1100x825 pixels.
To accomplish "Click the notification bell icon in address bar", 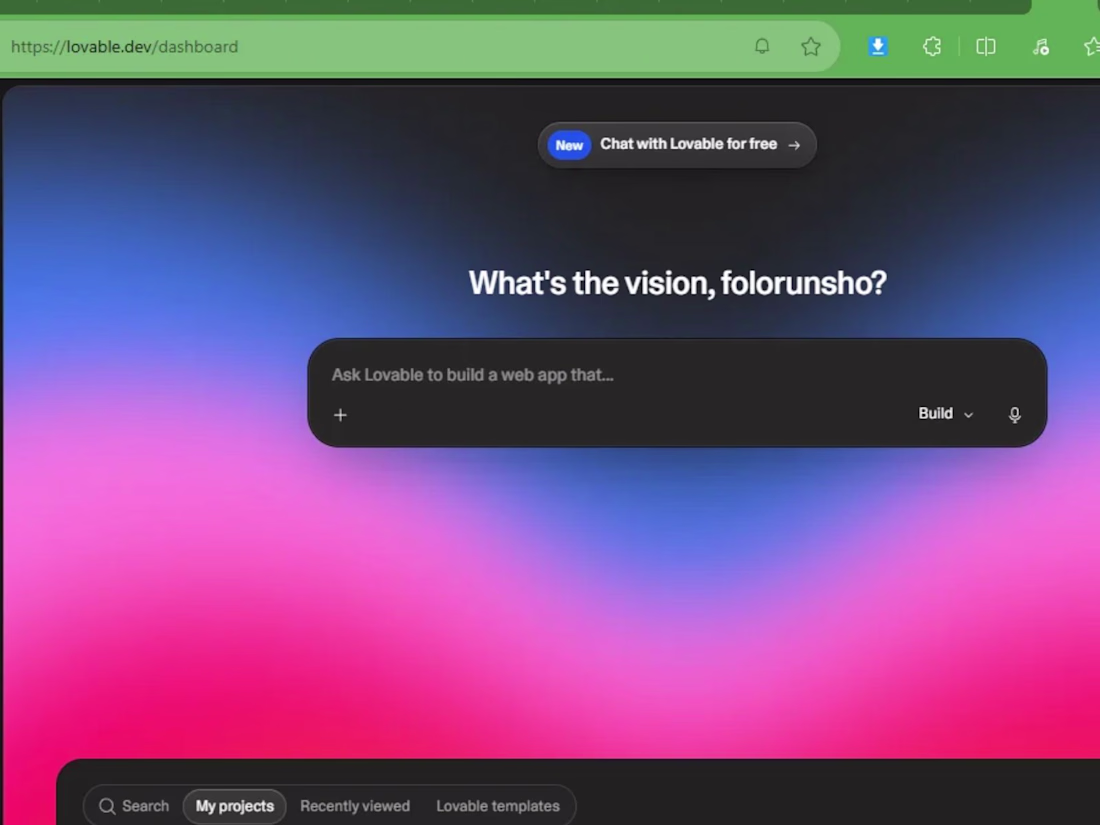I will (x=762, y=46).
